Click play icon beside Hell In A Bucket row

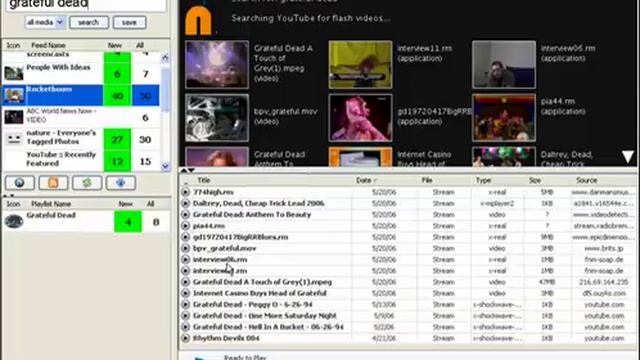185,327
